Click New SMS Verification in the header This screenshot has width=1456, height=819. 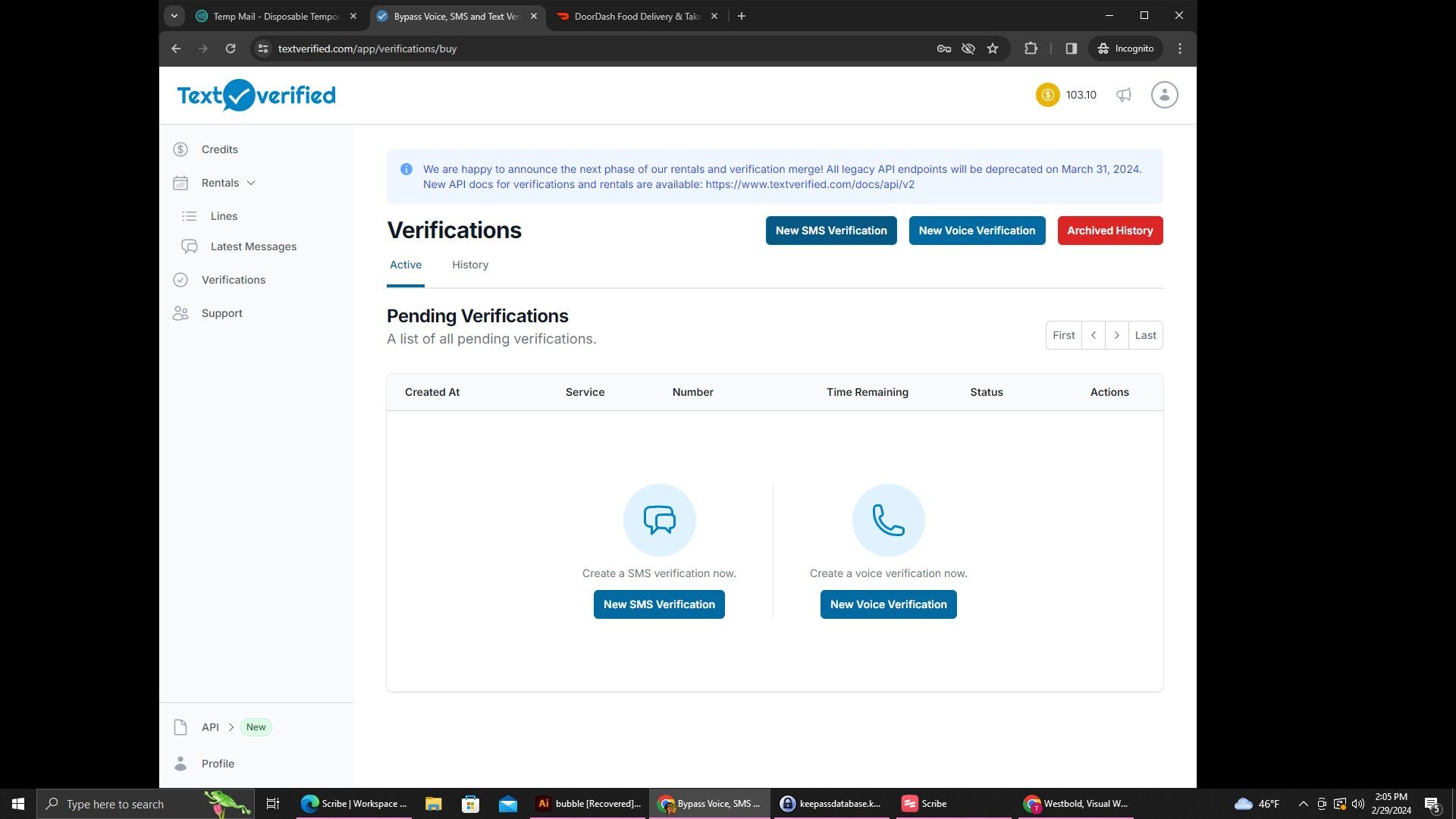click(831, 231)
